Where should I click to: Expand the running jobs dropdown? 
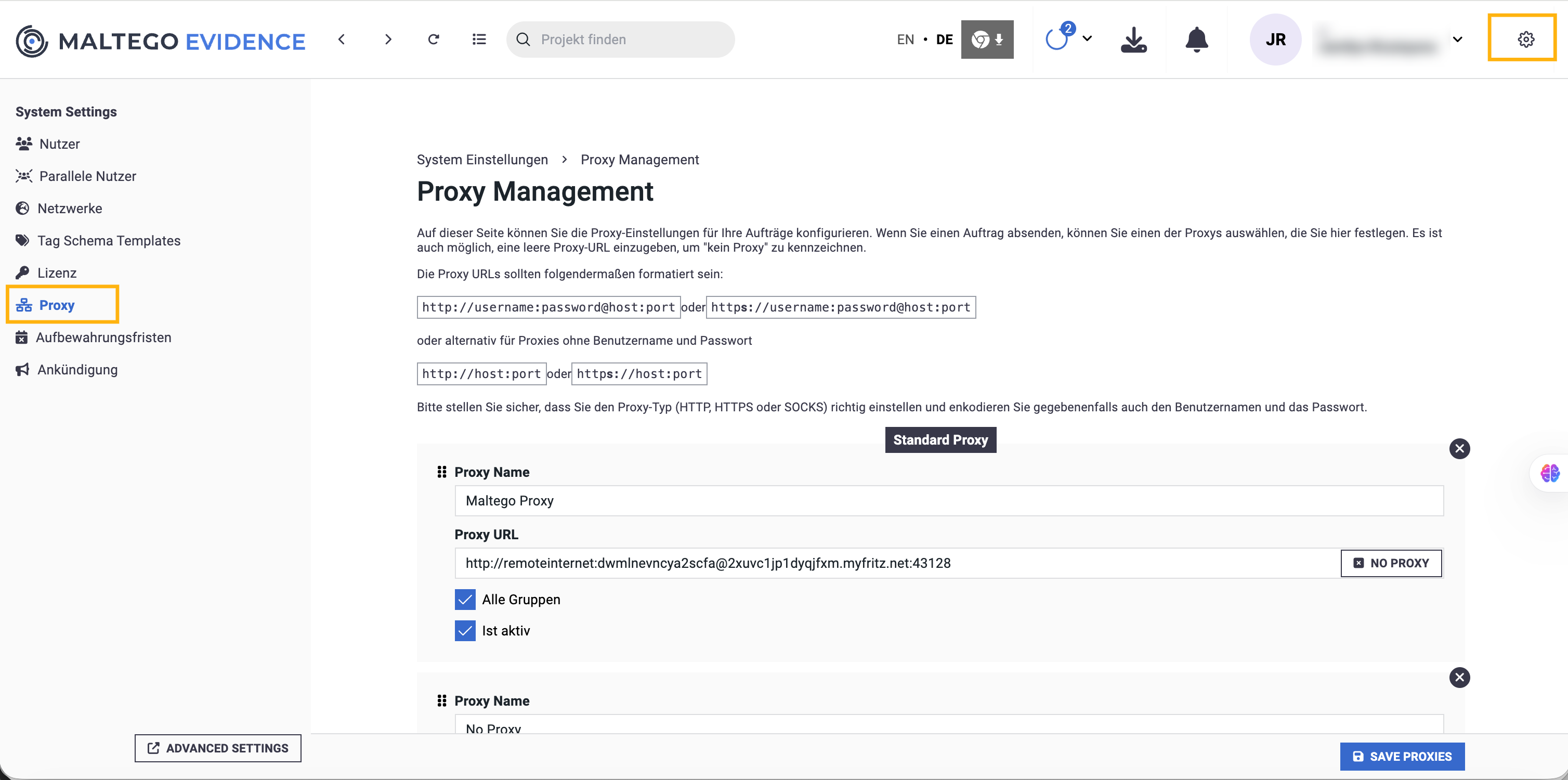[1087, 38]
